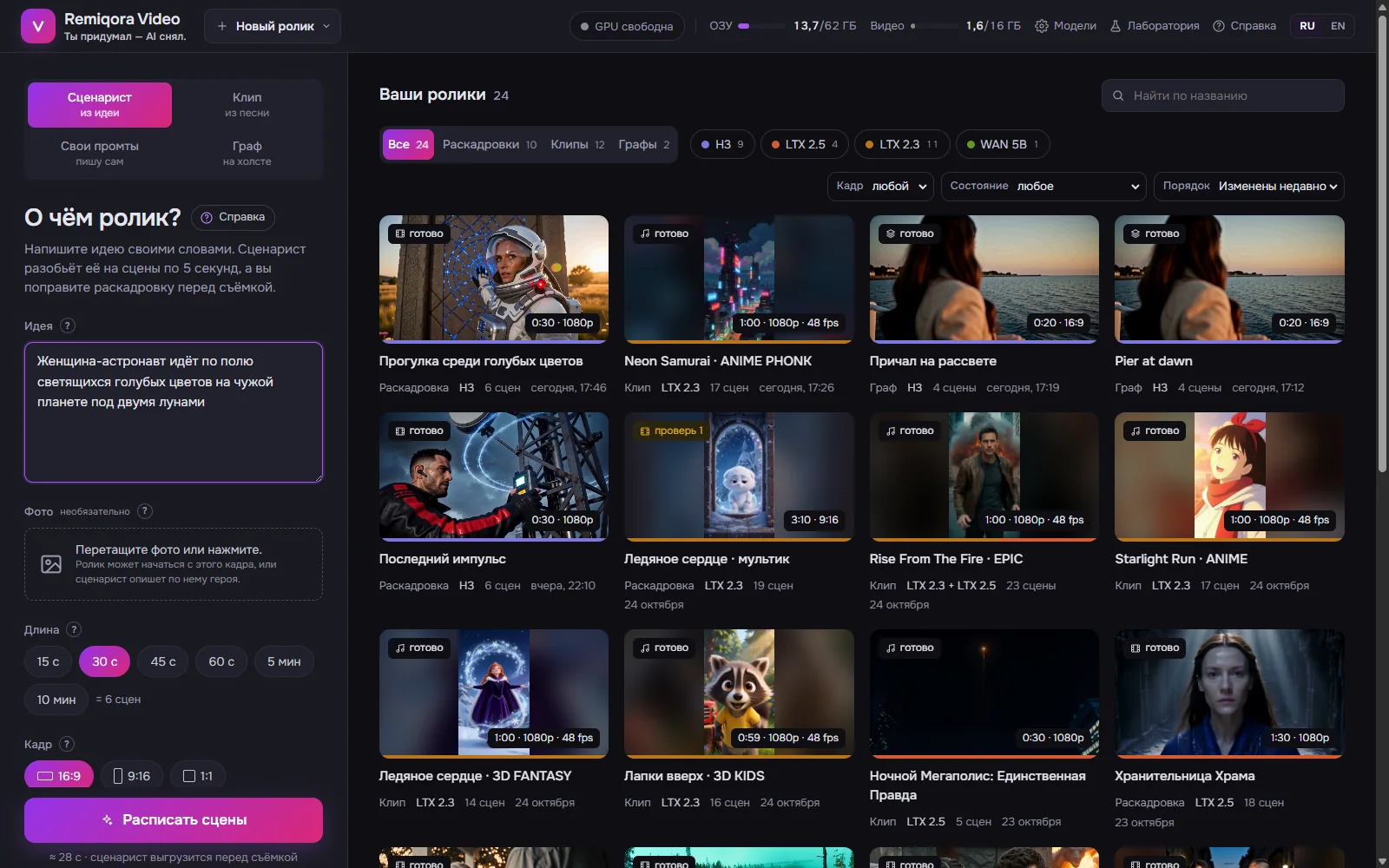Click the sparkle icon in Расписать сцены button
Image resolution: width=1389 pixels, height=868 pixels.
point(108,819)
